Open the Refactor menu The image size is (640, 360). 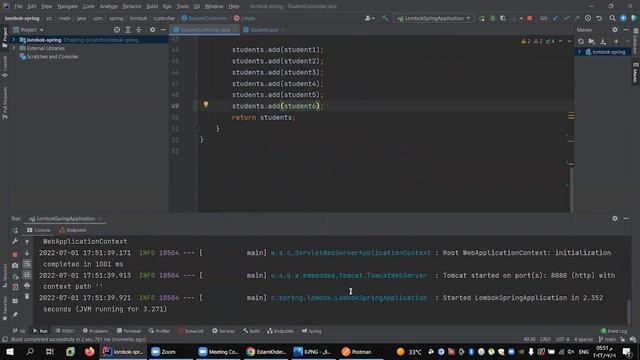[132, 7]
